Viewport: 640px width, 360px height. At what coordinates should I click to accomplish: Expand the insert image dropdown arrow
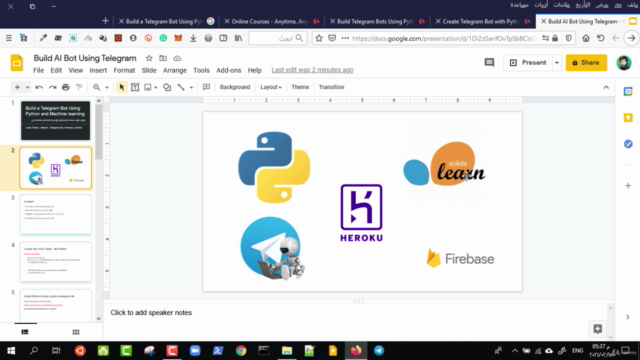pos(156,87)
